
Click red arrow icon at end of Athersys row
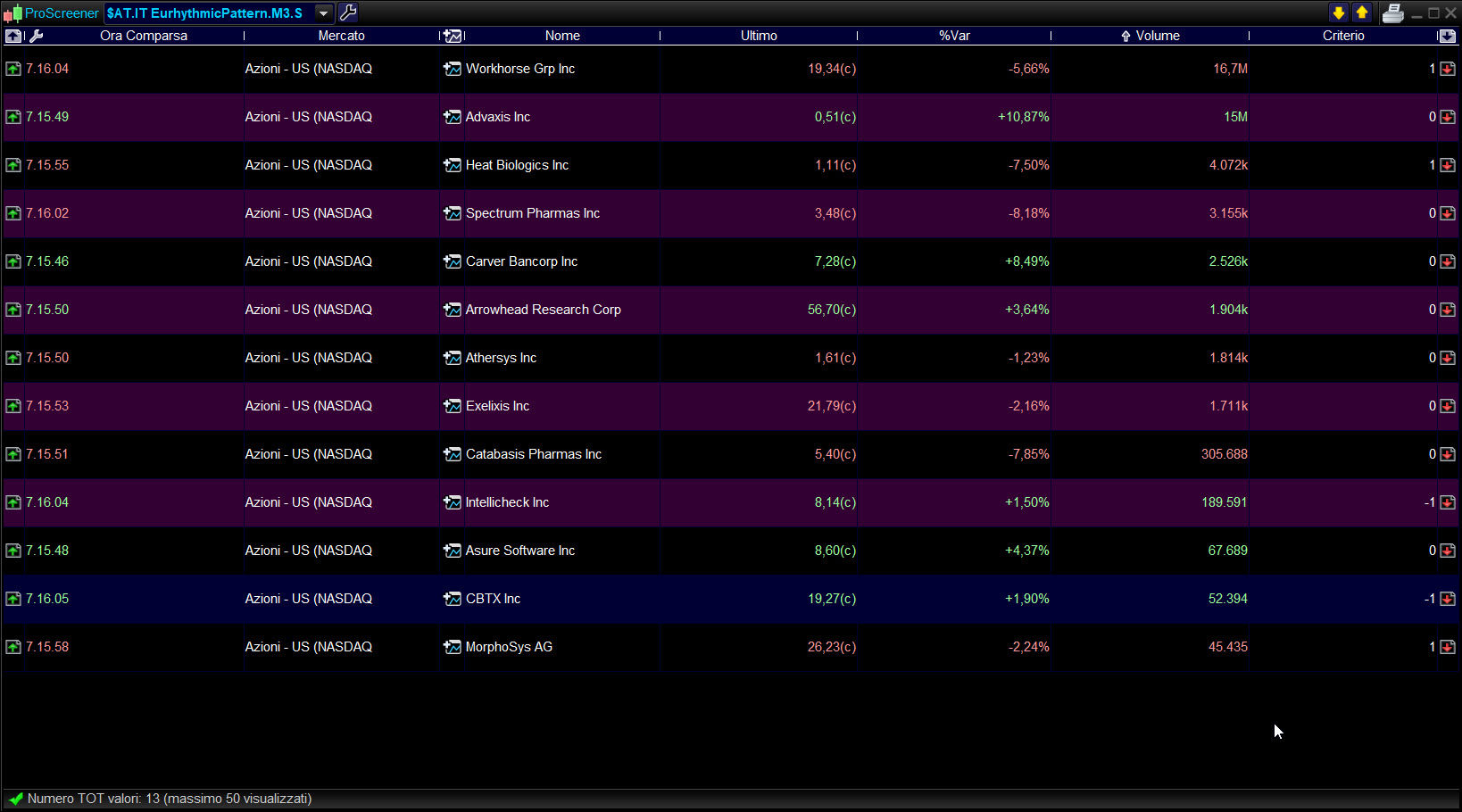pos(1448,358)
